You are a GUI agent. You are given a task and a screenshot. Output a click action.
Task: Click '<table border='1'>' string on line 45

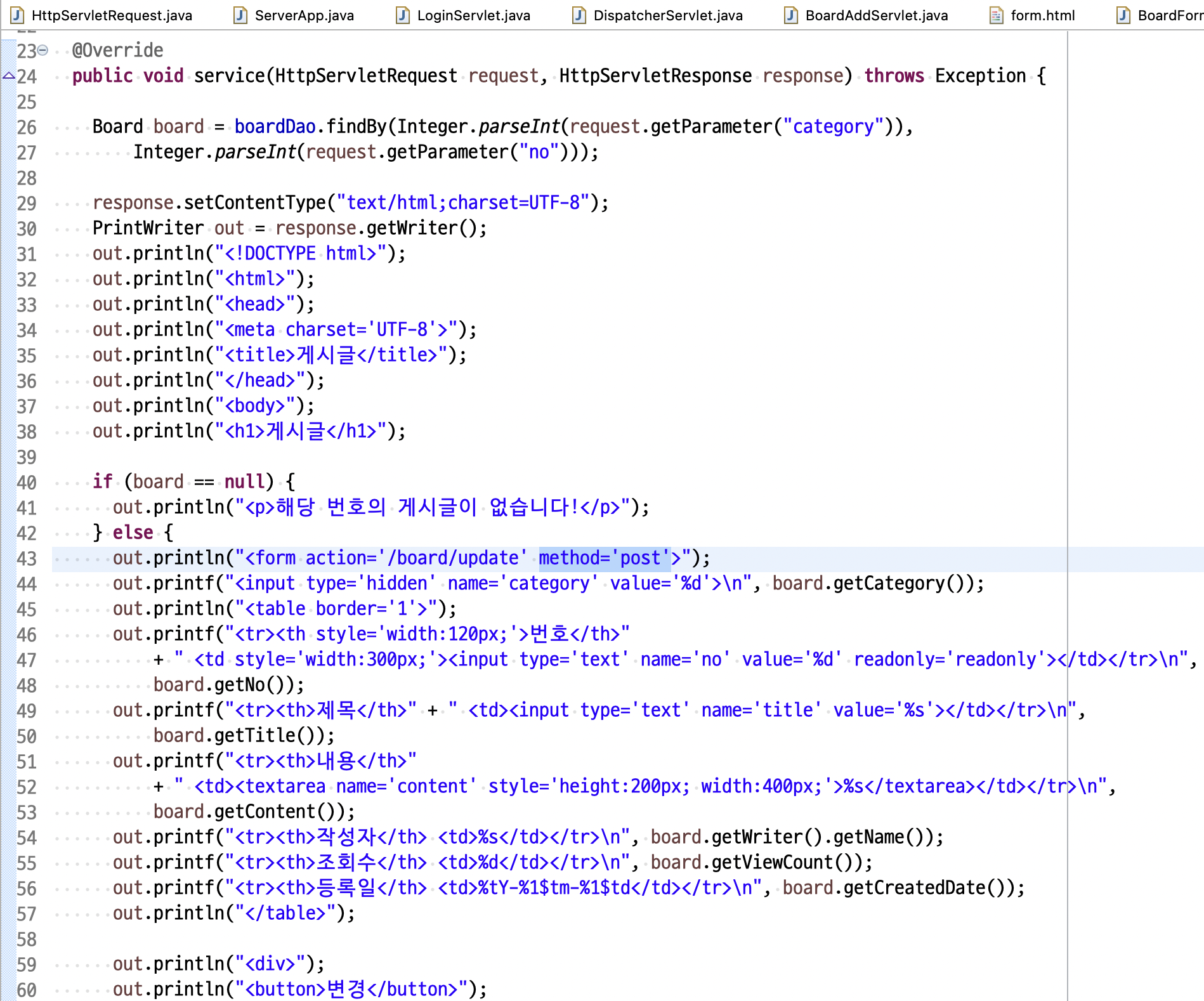click(x=336, y=609)
